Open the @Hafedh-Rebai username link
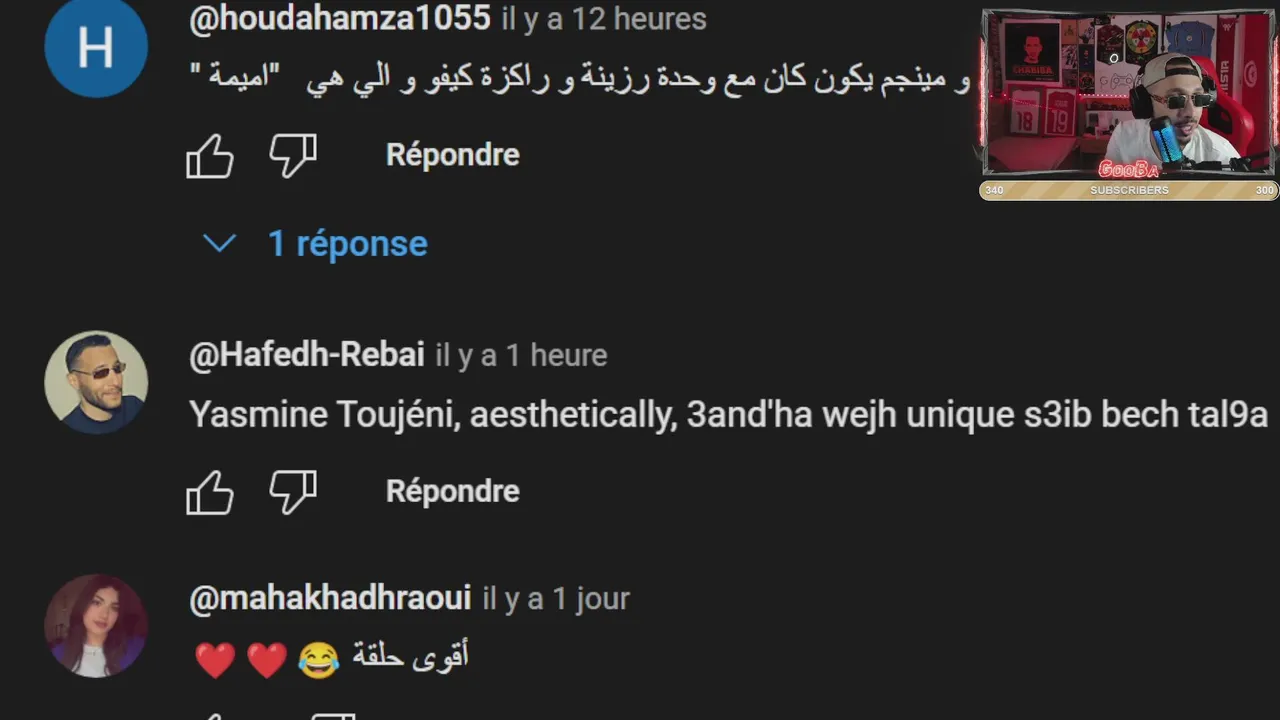 (x=307, y=354)
